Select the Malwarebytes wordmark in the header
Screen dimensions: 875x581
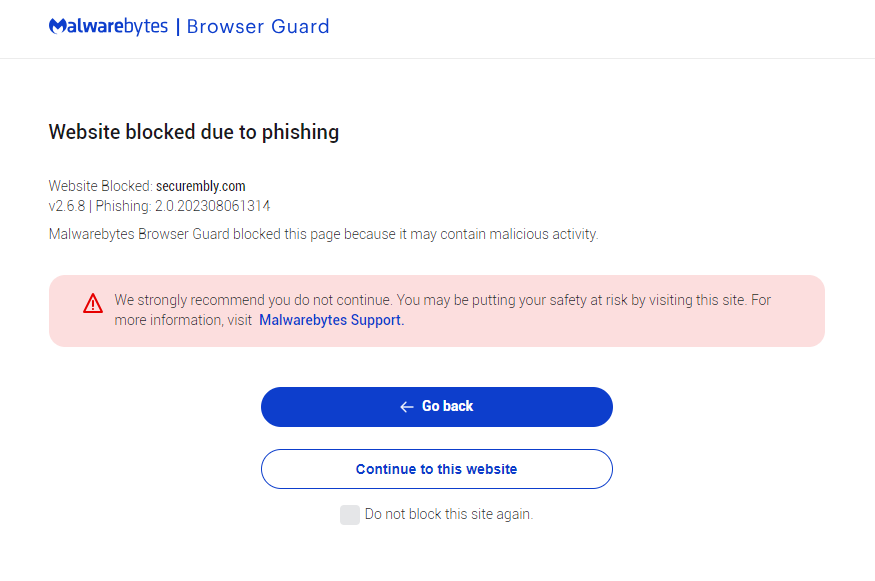point(108,26)
